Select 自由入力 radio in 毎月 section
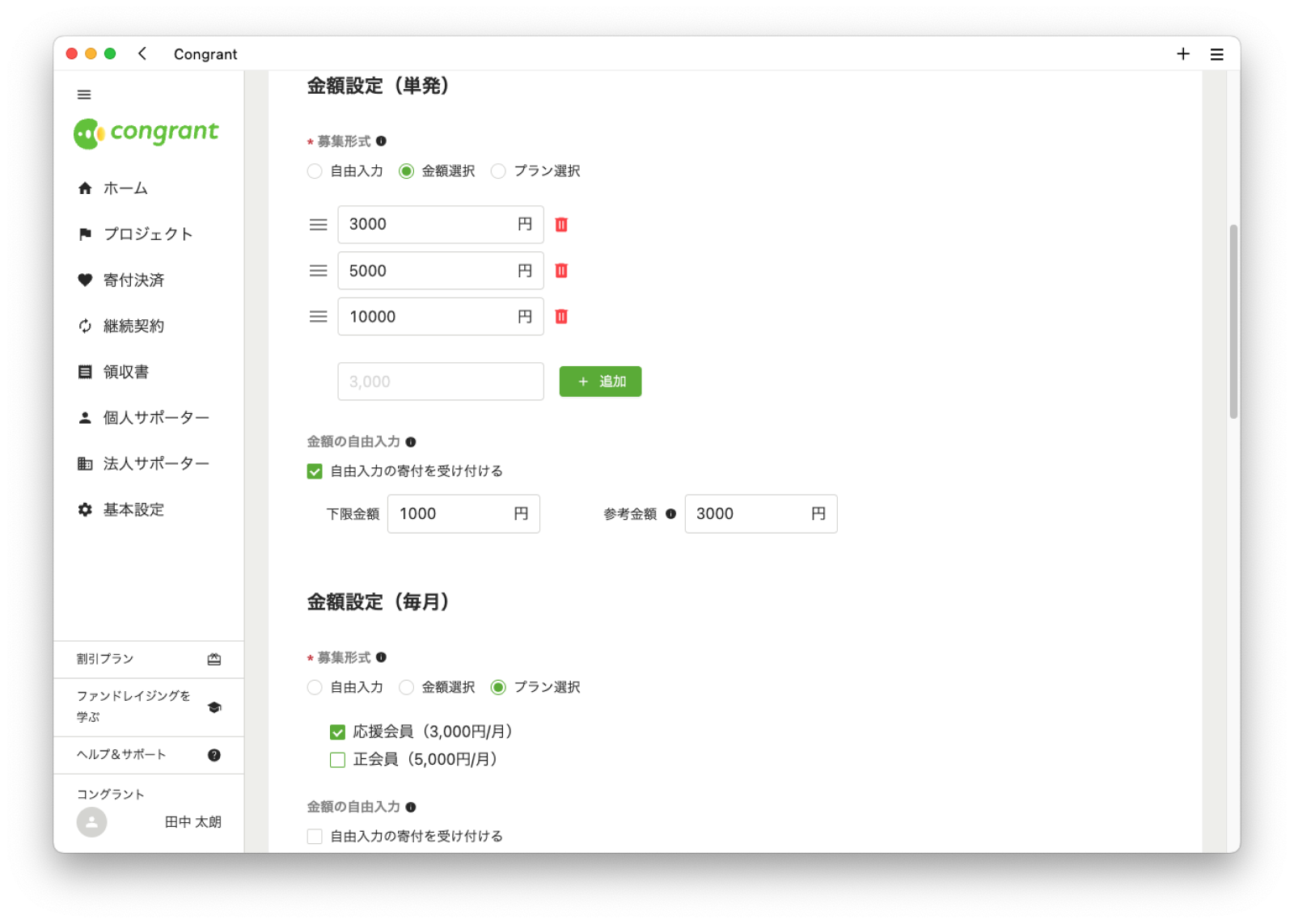This screenshot has width=1294, height=924. coord(315,688)
